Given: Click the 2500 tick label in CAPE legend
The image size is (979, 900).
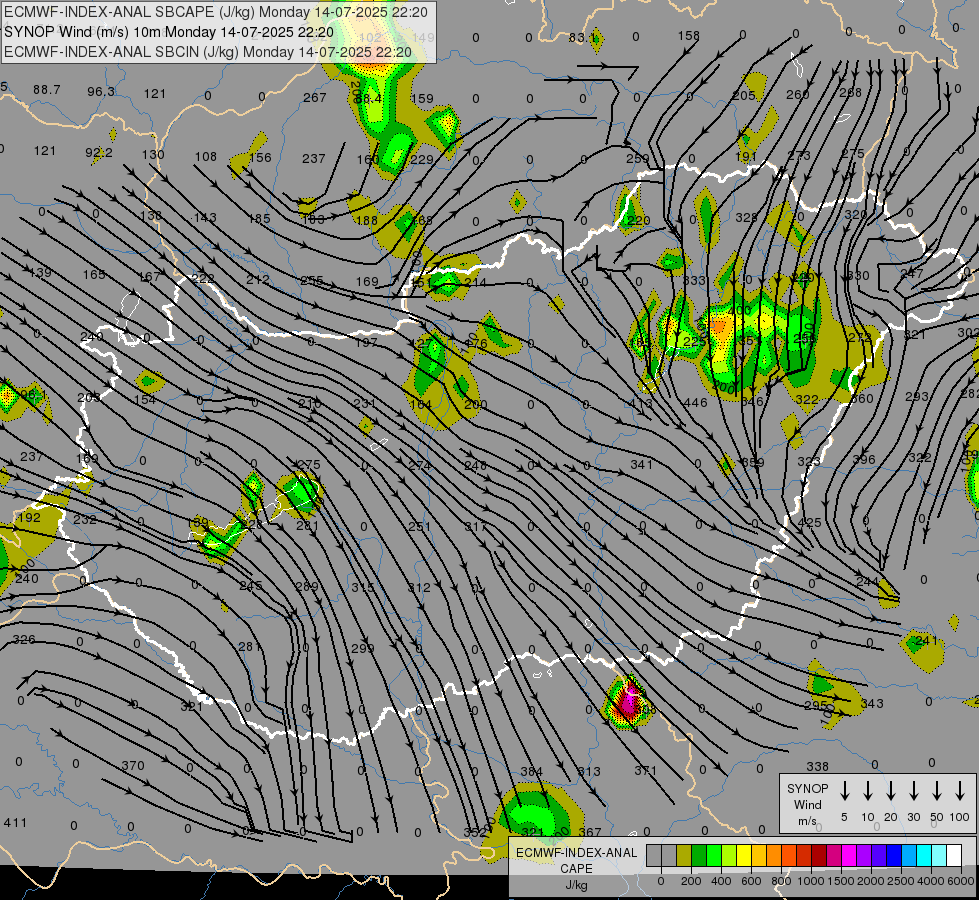Looking at the screenshot, I should click(900, 881).
